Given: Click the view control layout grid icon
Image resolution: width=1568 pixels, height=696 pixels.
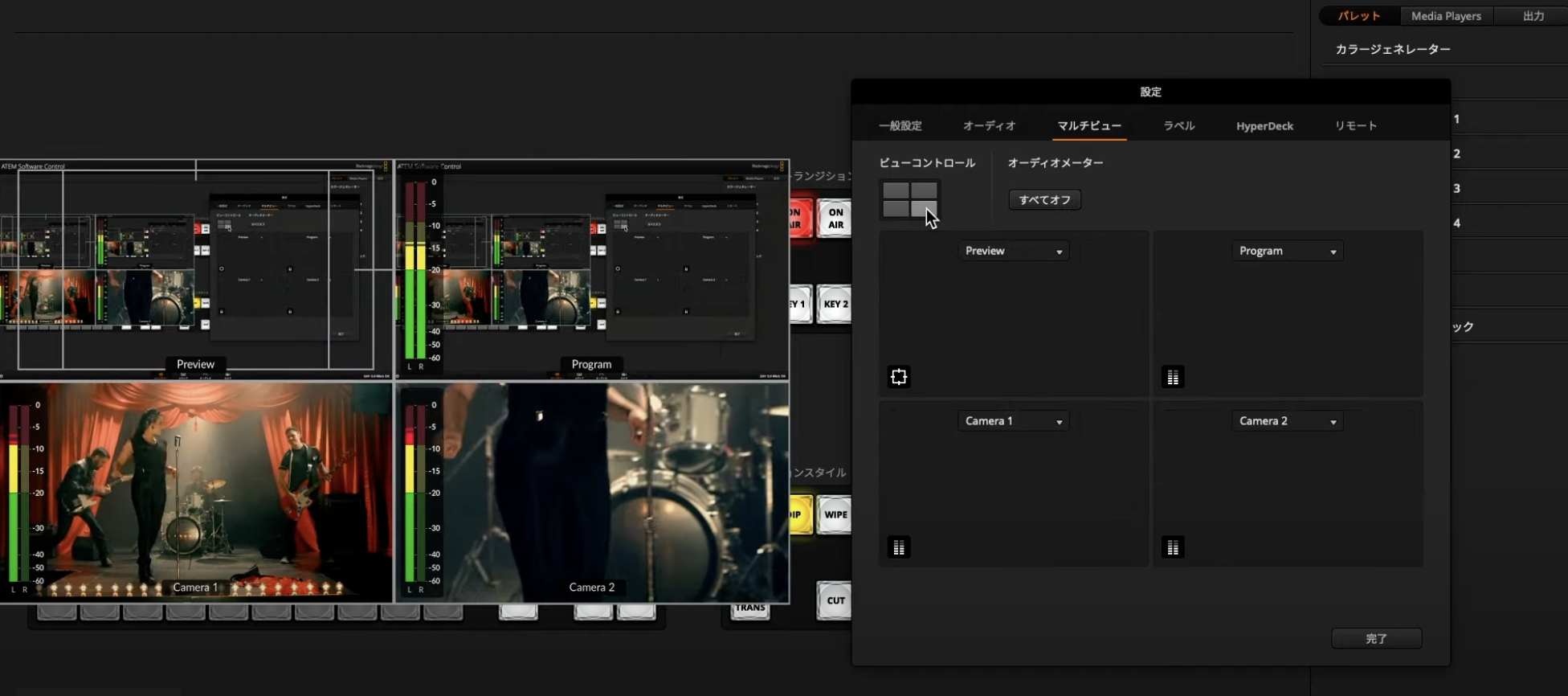Looking at the screenshot, I should [x=909, y=199].
